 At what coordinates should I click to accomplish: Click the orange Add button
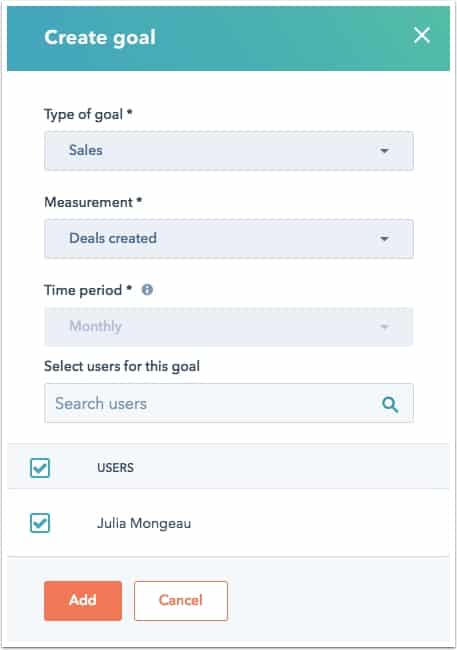[83, 601]
